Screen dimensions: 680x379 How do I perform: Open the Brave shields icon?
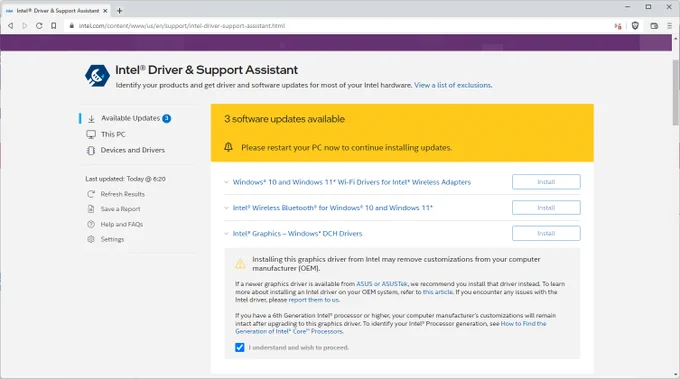(x=635, y=26)
